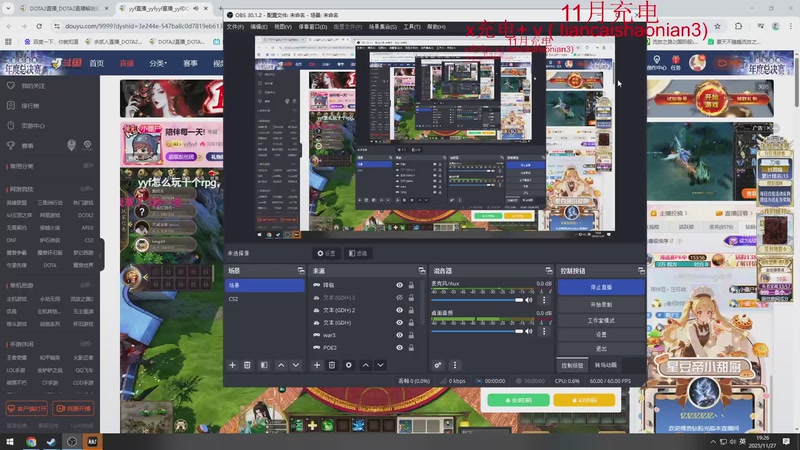This screenshot has width=800, height=450.
Task: Open 工具(T) menu in OBS
Action: tap(412, 27)
